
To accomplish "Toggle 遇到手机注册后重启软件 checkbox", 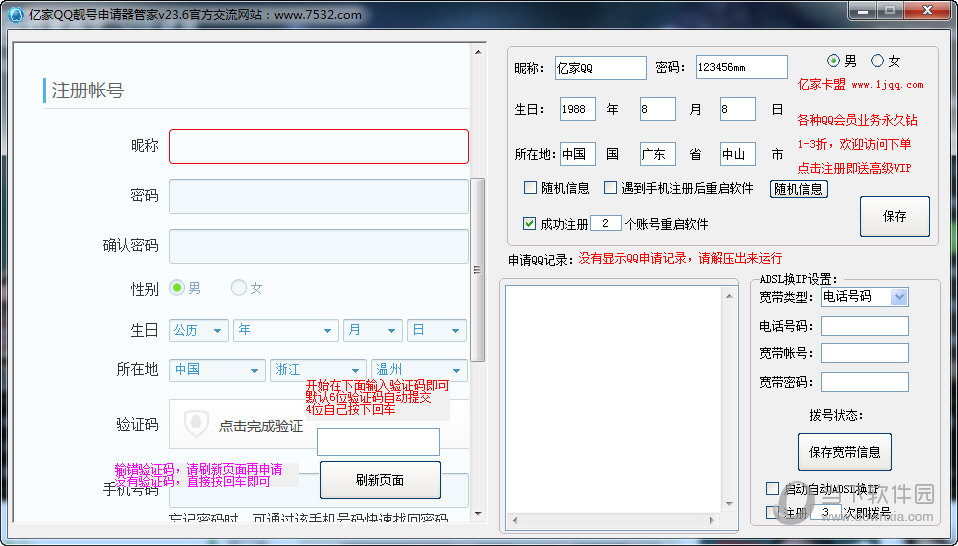I will (x=610, y=187).
